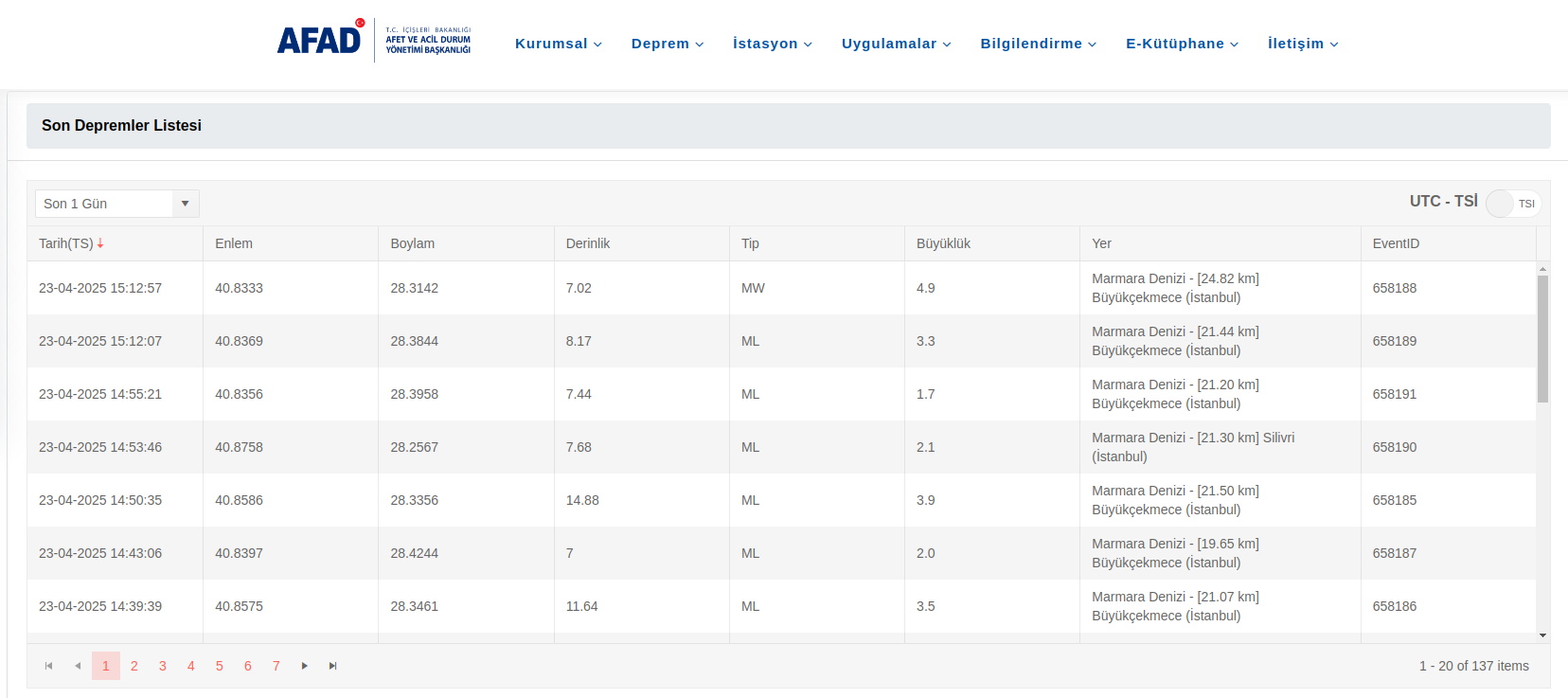
Task: Click the AFAD logo
Action: point(319,40)
